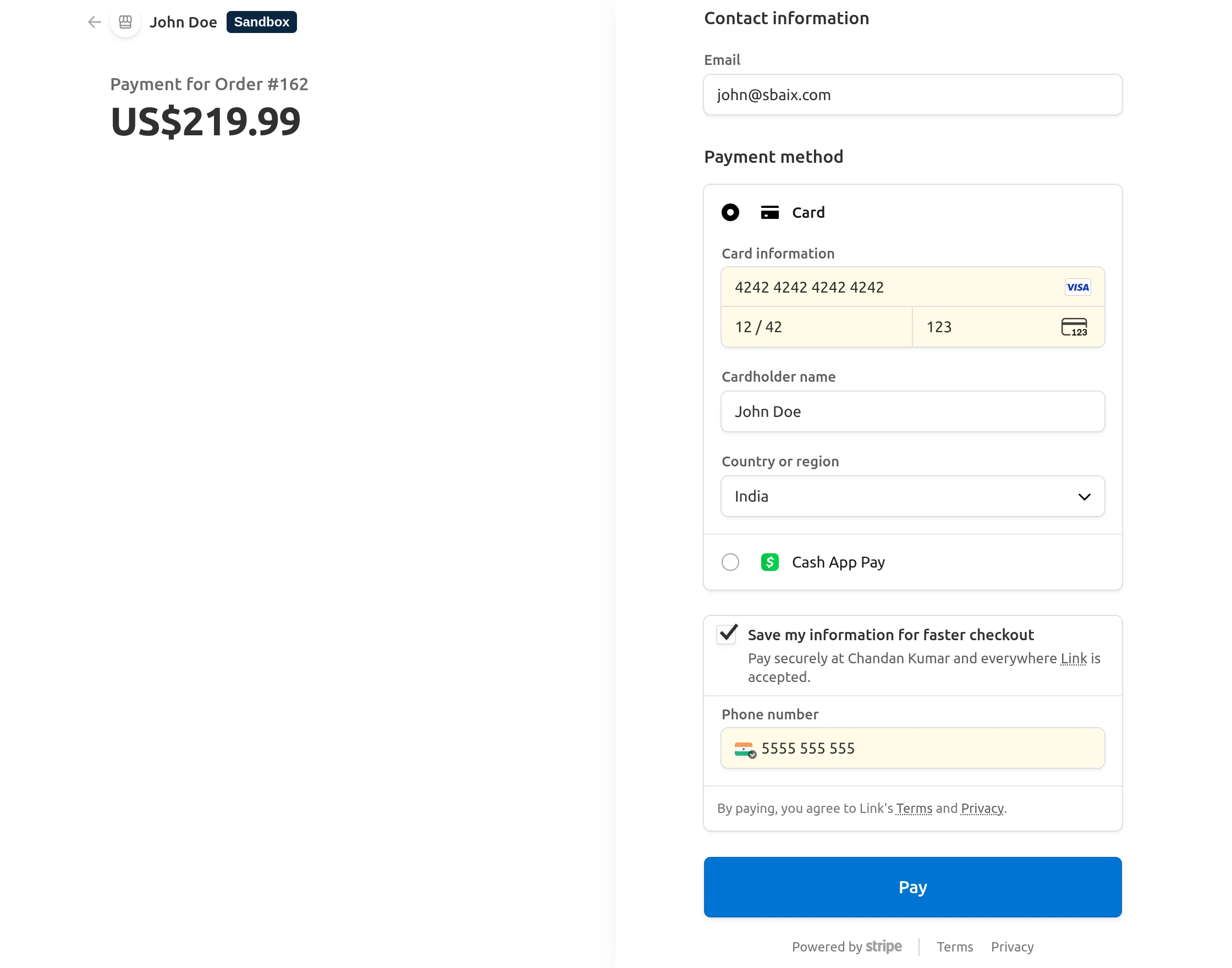Select the Cash App Pay radio button

point(730,562)
